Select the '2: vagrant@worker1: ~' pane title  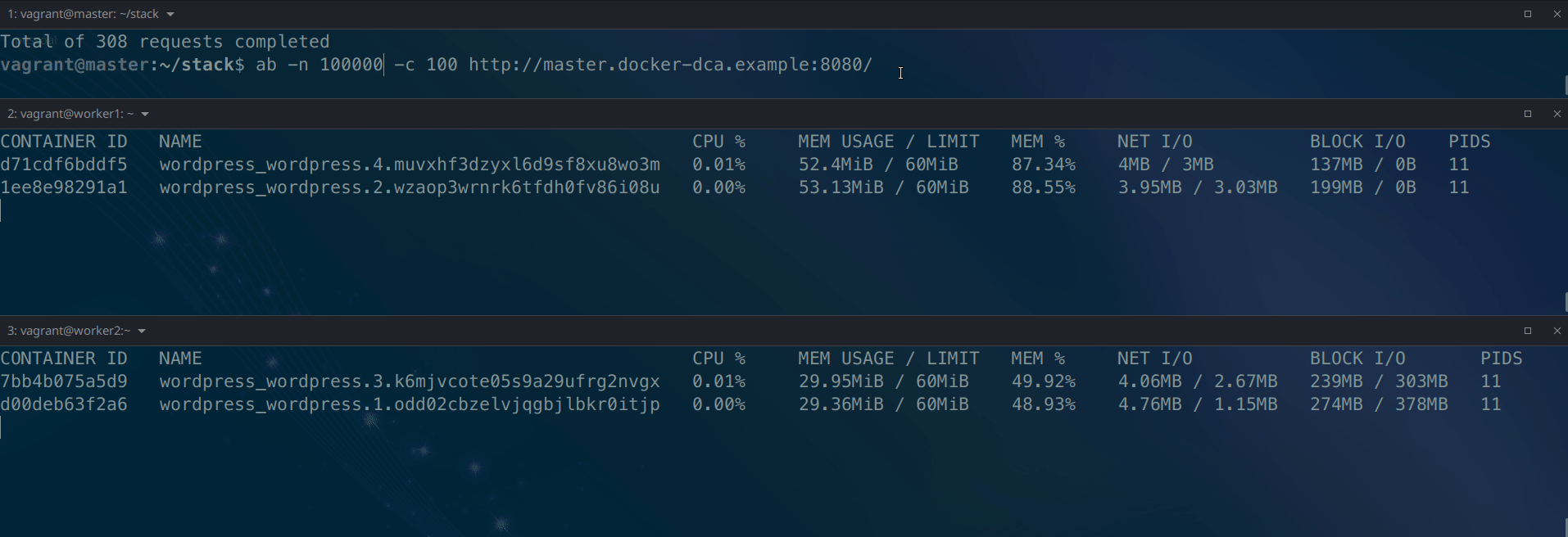tap(70, 114)
